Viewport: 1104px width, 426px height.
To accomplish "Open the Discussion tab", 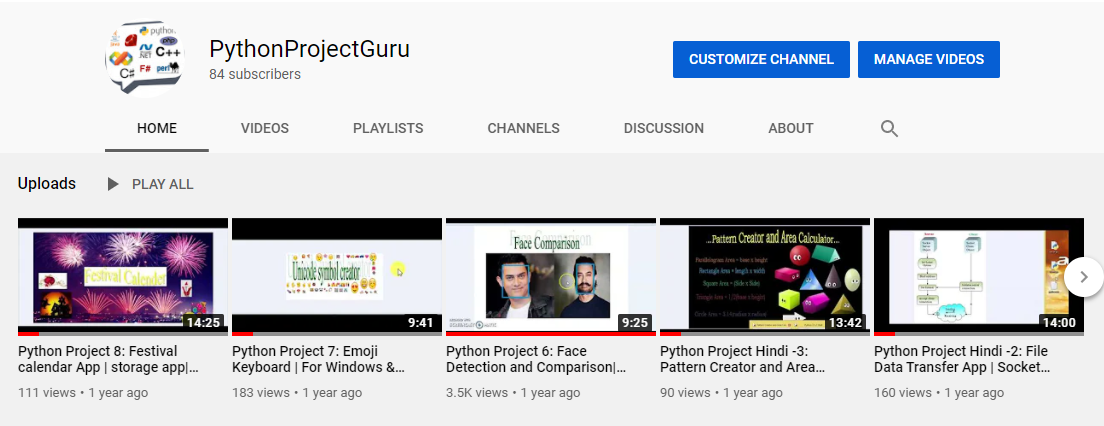I will 663,128.
